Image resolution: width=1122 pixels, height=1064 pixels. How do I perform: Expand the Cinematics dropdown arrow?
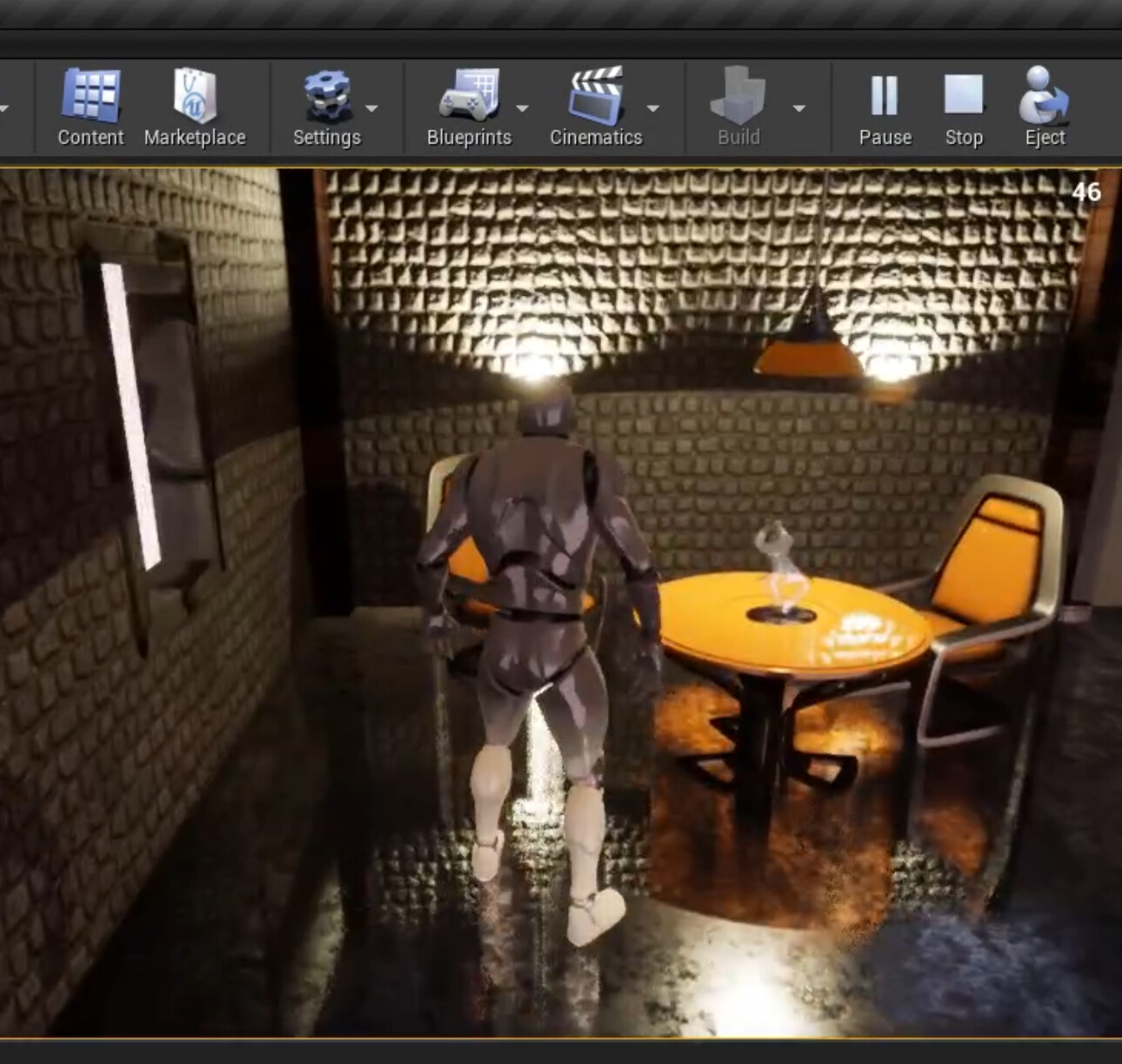point(653,109)
